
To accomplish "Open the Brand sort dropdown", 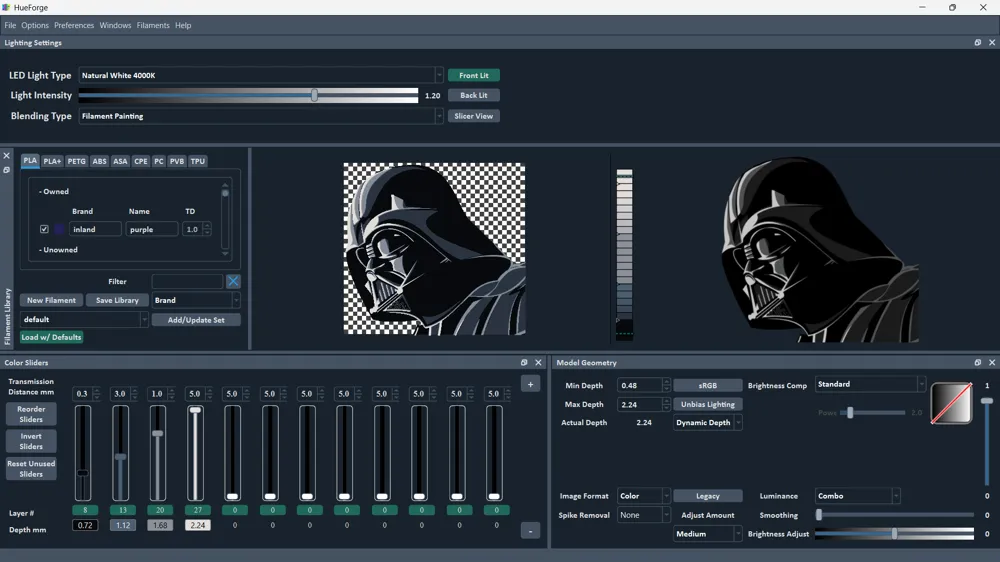I will tap(196, 300).
